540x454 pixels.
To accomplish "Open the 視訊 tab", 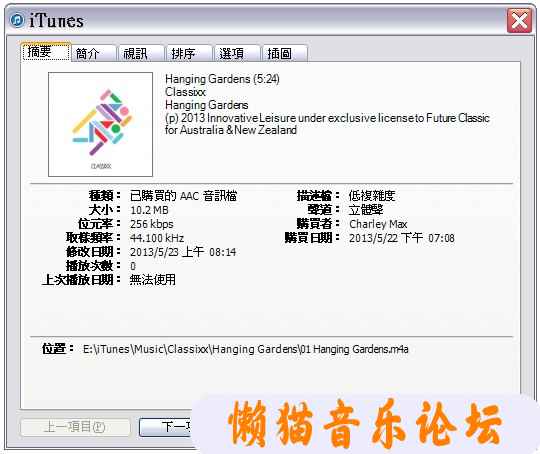I will coord(141,53).
